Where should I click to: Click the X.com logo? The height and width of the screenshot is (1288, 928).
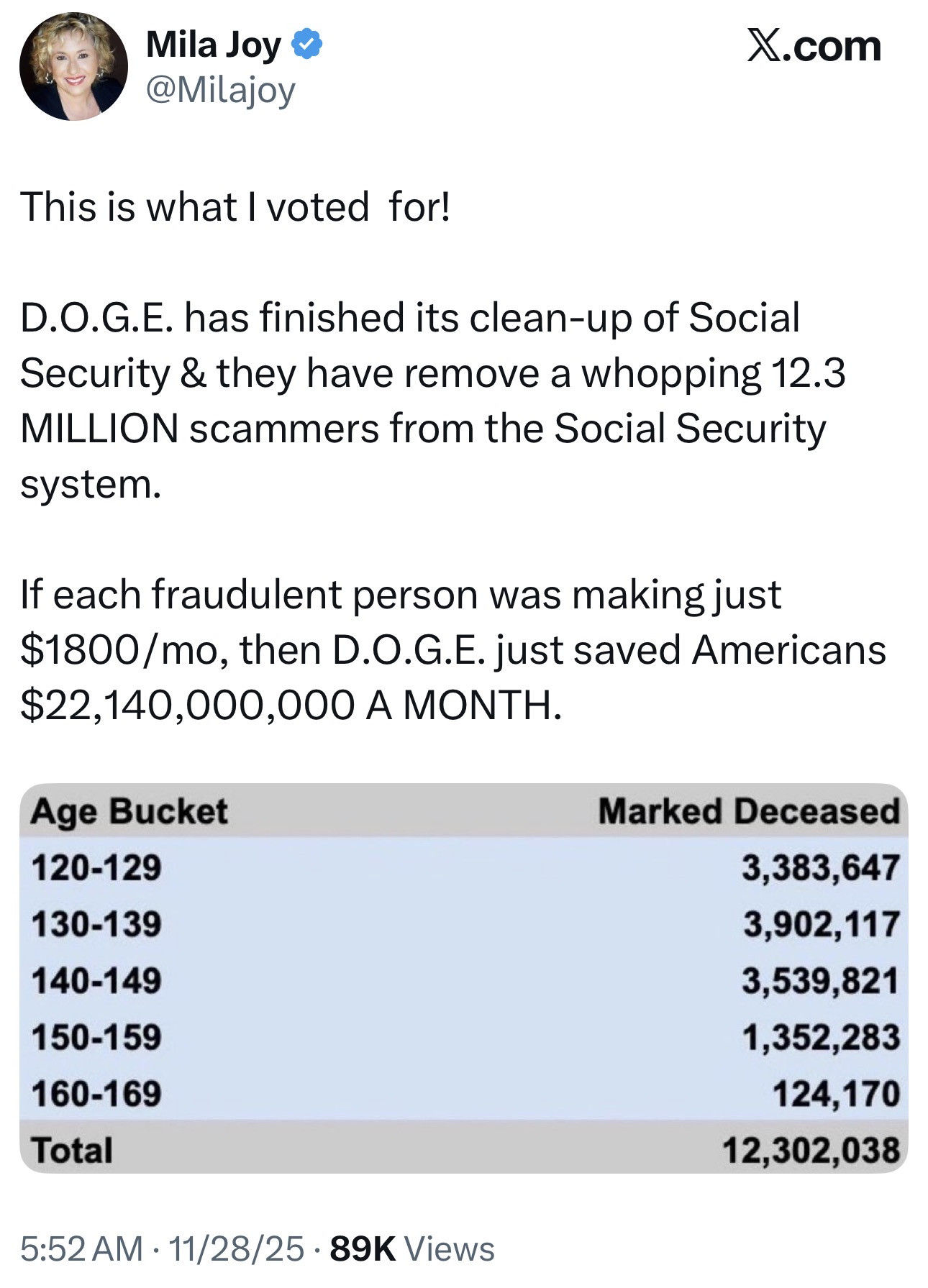(814, 46)
